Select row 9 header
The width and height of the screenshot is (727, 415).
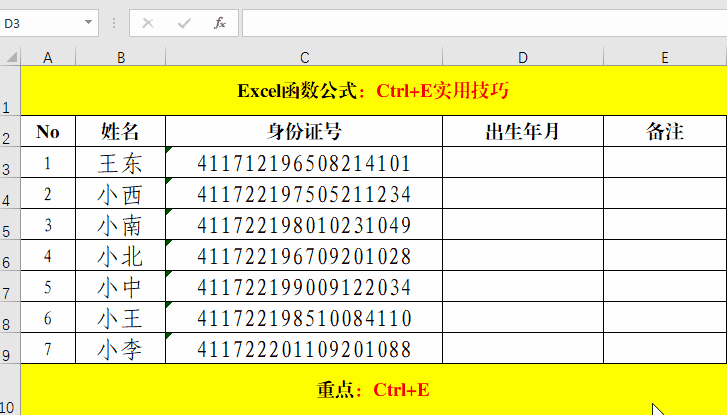(10, 348)
